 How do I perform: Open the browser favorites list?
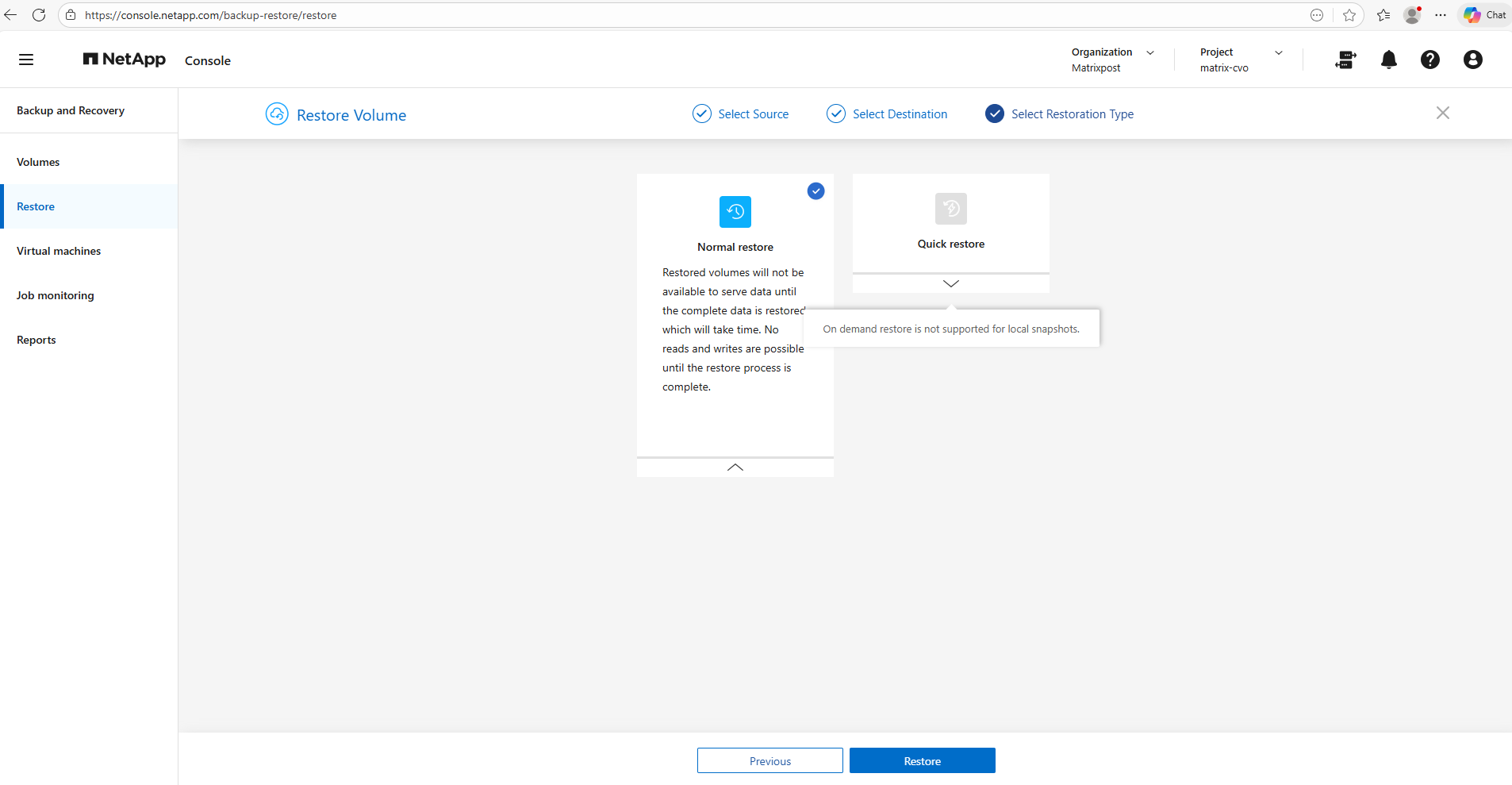1383,15
